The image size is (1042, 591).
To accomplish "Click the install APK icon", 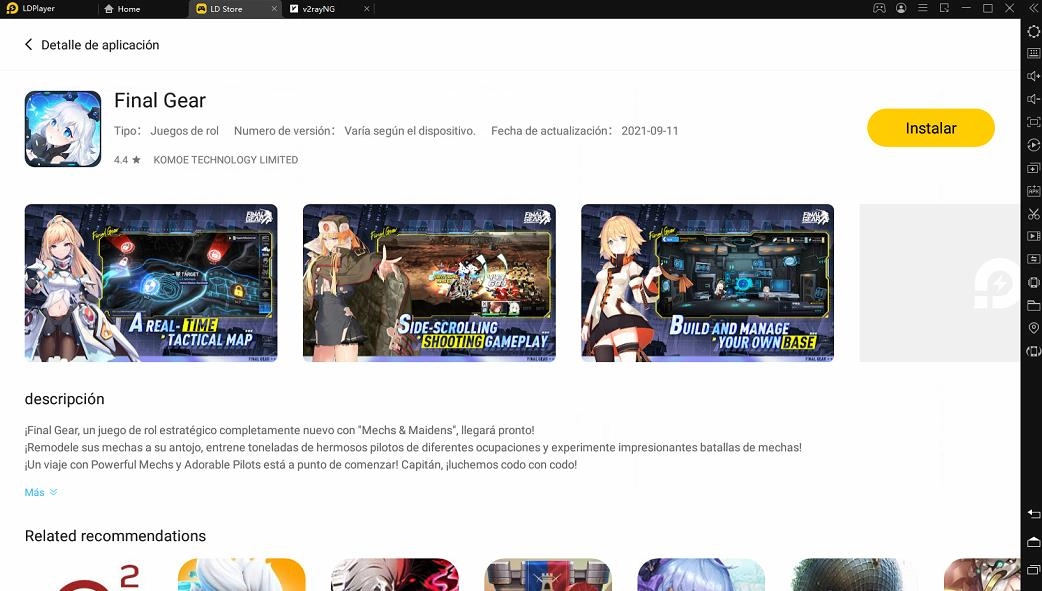I will tap(1033, 191).
